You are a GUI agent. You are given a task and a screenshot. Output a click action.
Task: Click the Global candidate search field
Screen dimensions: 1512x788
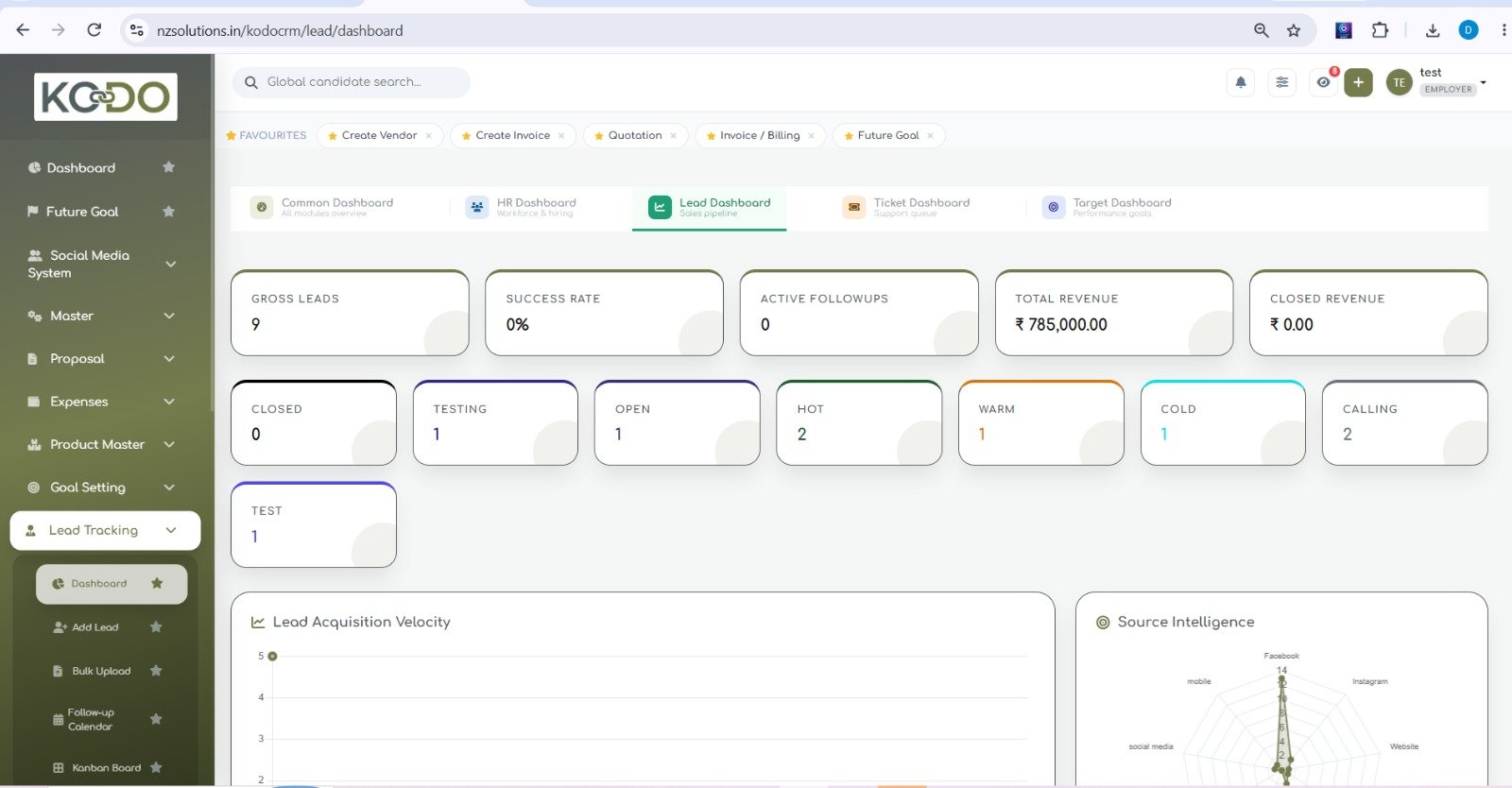click(351, 82)
